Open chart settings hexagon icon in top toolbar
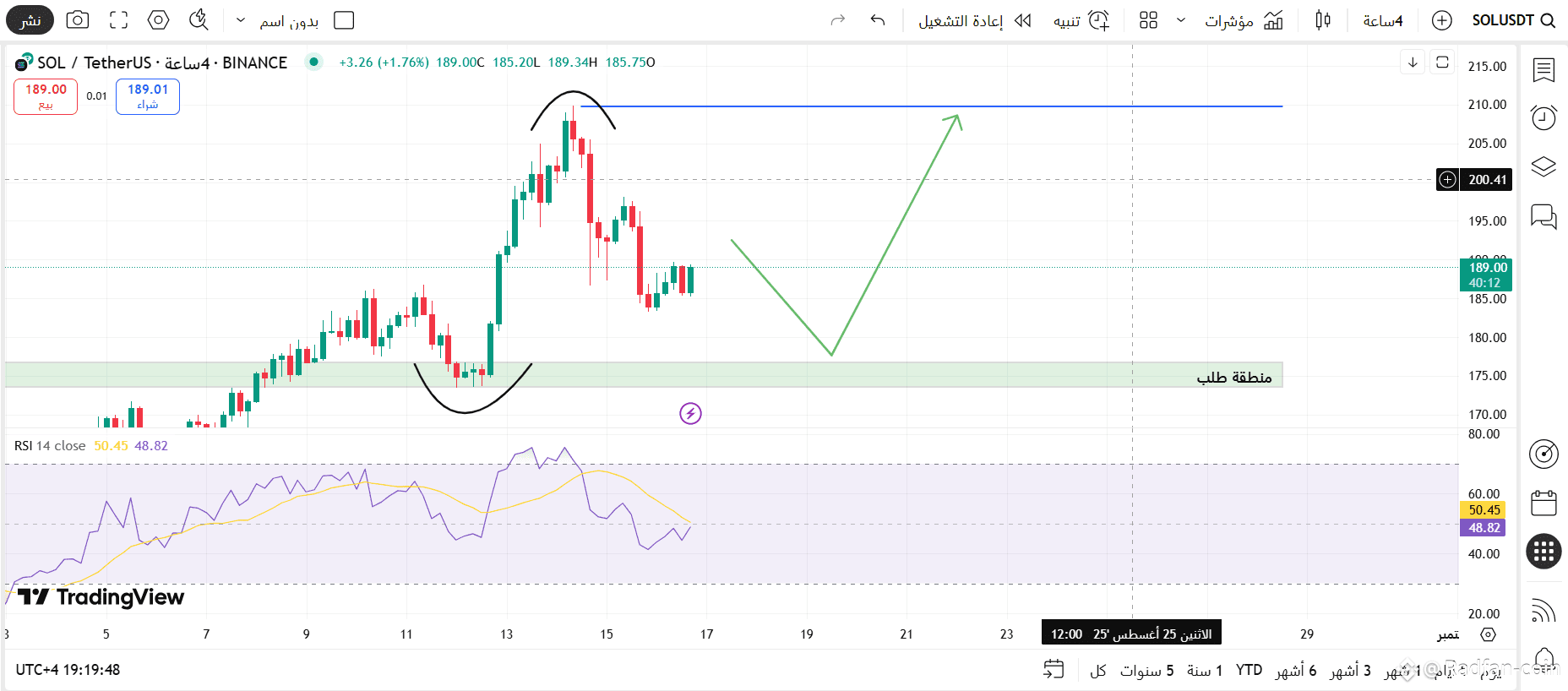The height and width of the screenshot is (691, 1568). pos(159,20)
